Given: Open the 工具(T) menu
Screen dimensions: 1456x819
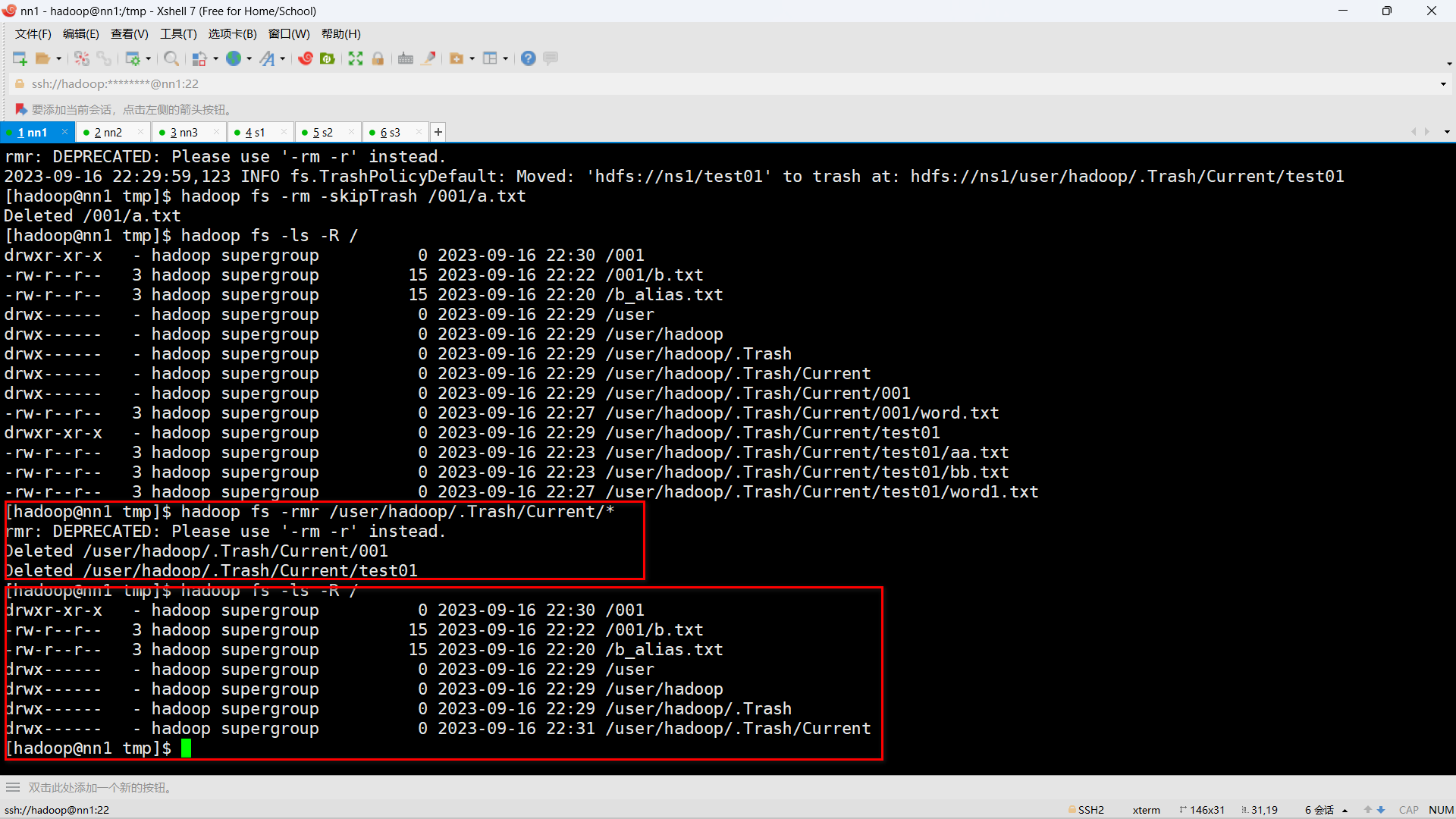Looking at the screenshot, I should coord(178,34).
